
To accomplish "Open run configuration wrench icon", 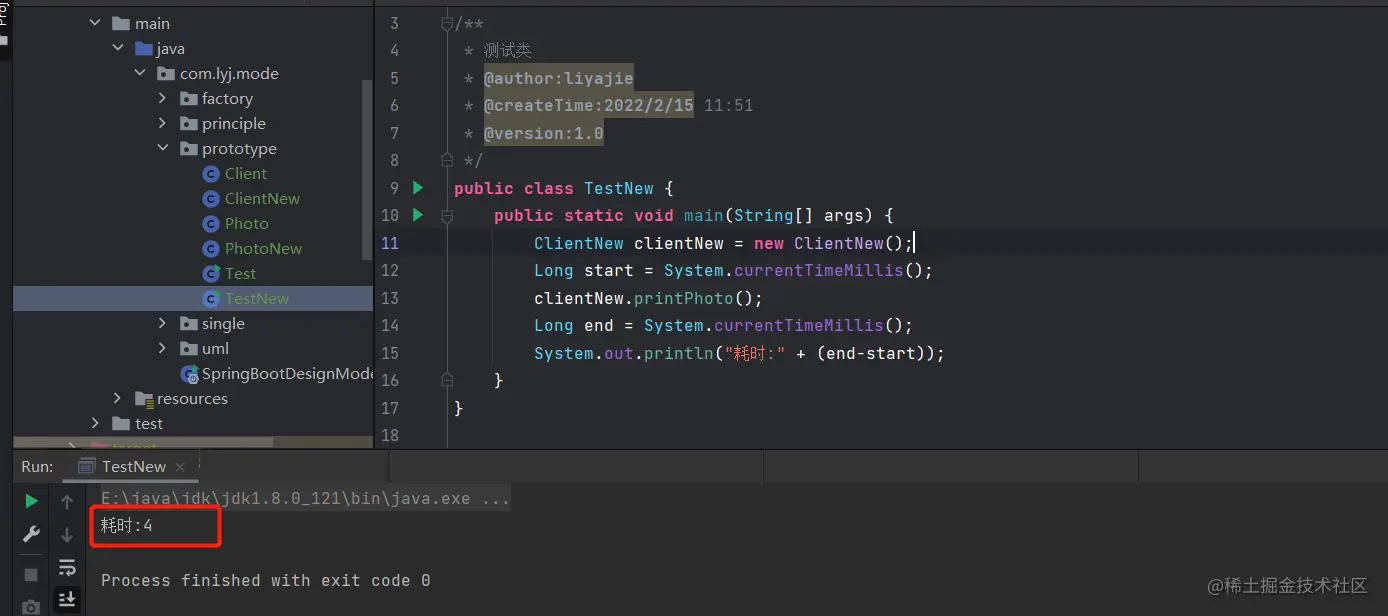I will 31,534.
